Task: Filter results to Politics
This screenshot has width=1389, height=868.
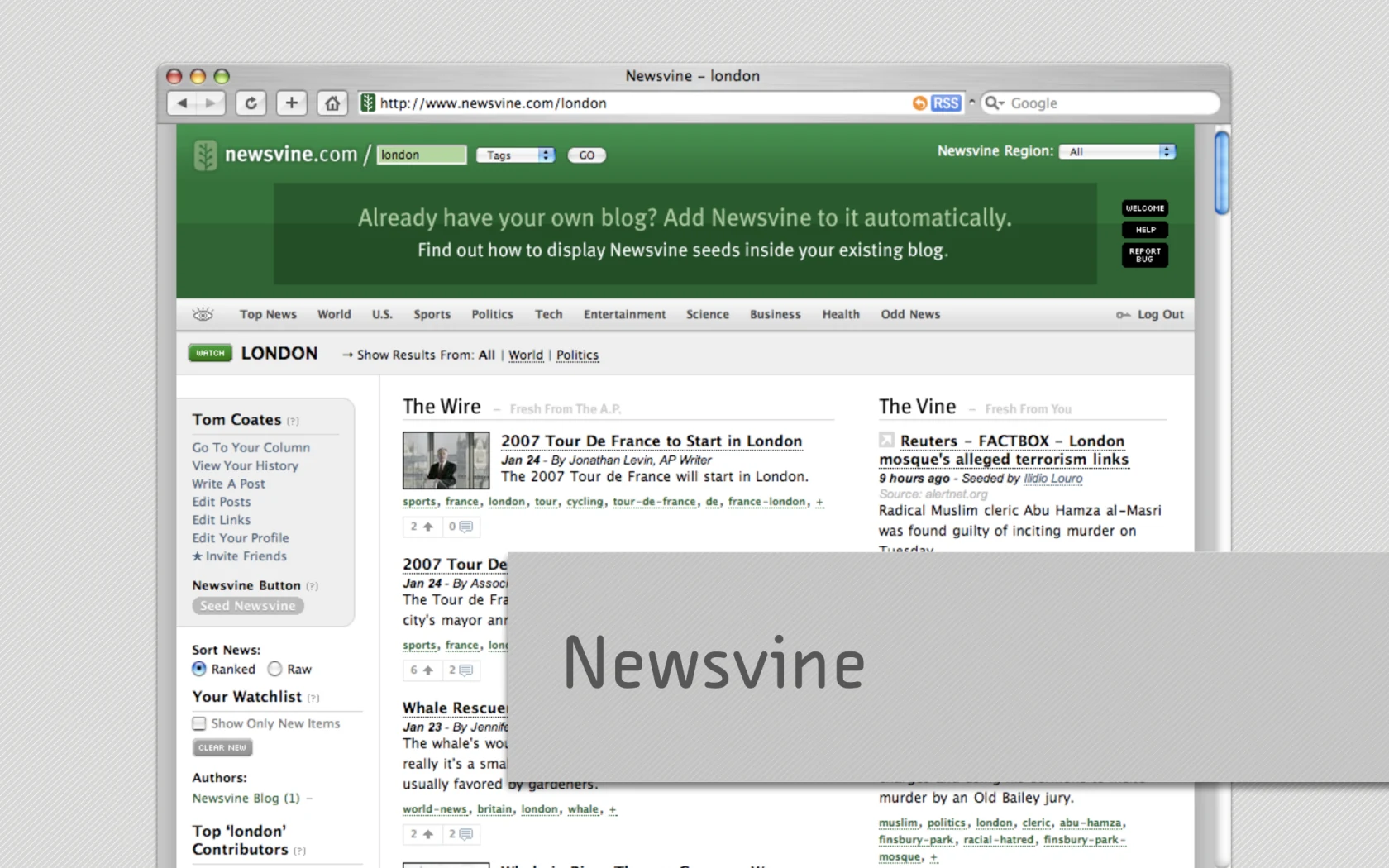Action: coord(577,355)
